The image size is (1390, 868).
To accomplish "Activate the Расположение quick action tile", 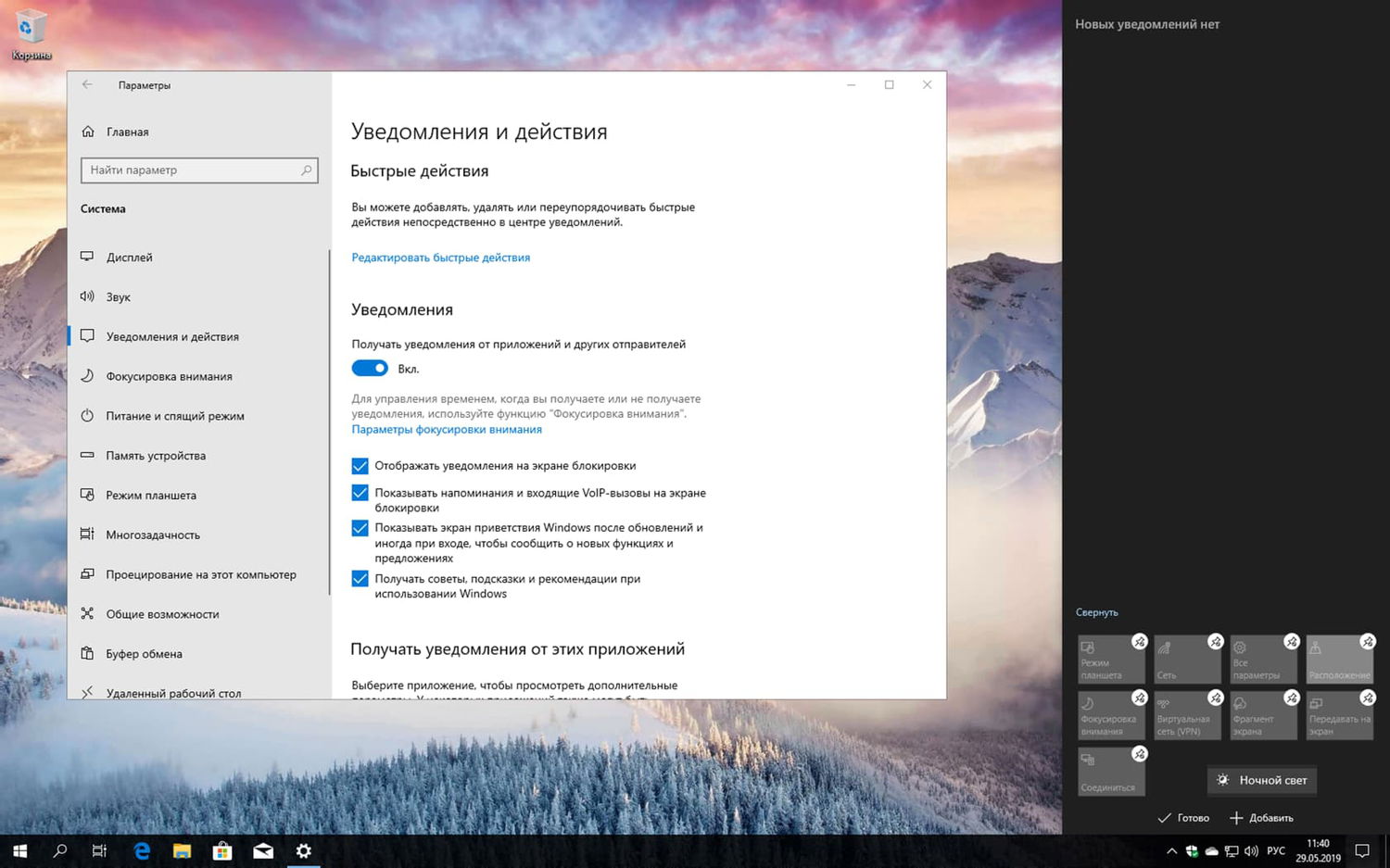I will tap(1339, 659).
